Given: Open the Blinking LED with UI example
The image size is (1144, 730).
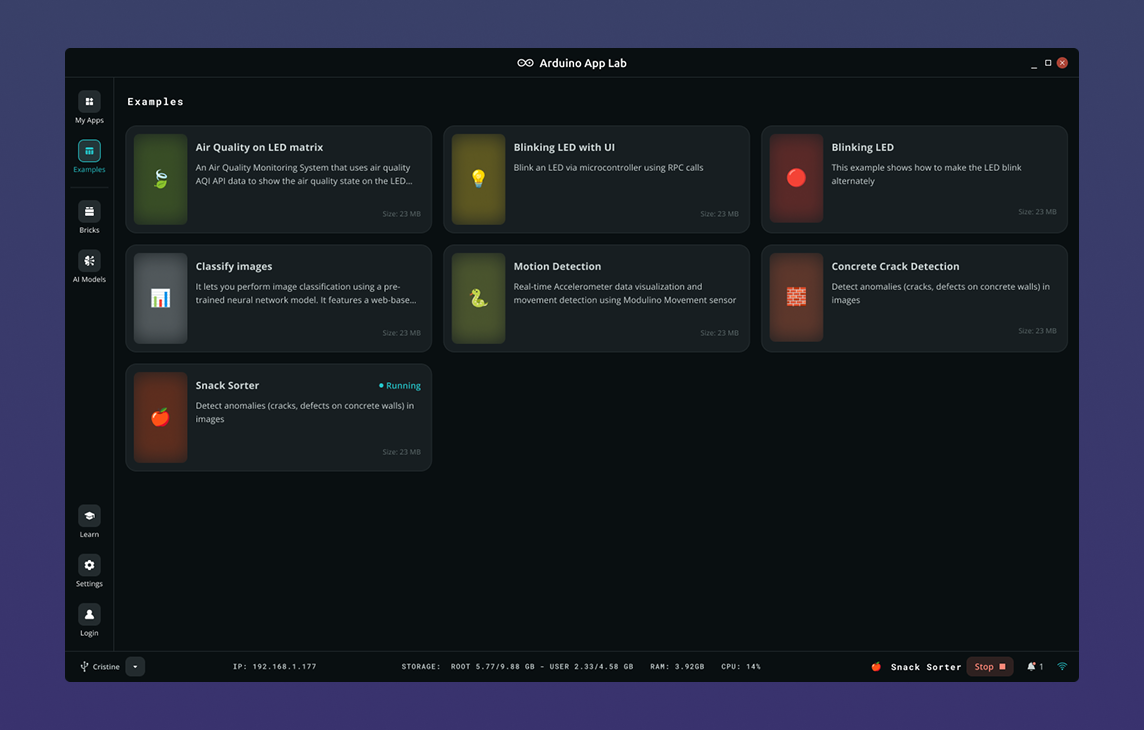Looking at the screenshot, I should 596,179.
